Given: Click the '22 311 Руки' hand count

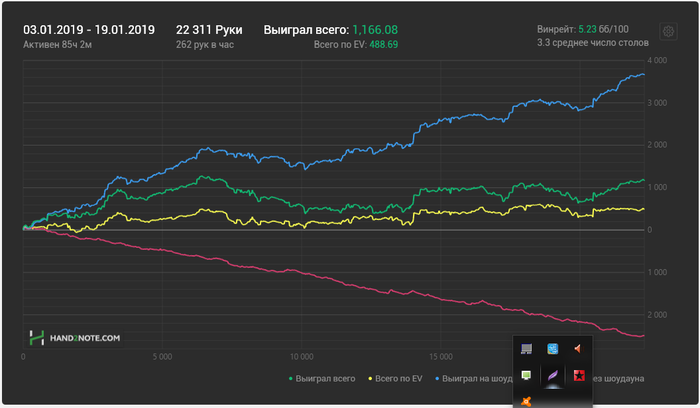Looking at the screenshot, I should point(209,30).
